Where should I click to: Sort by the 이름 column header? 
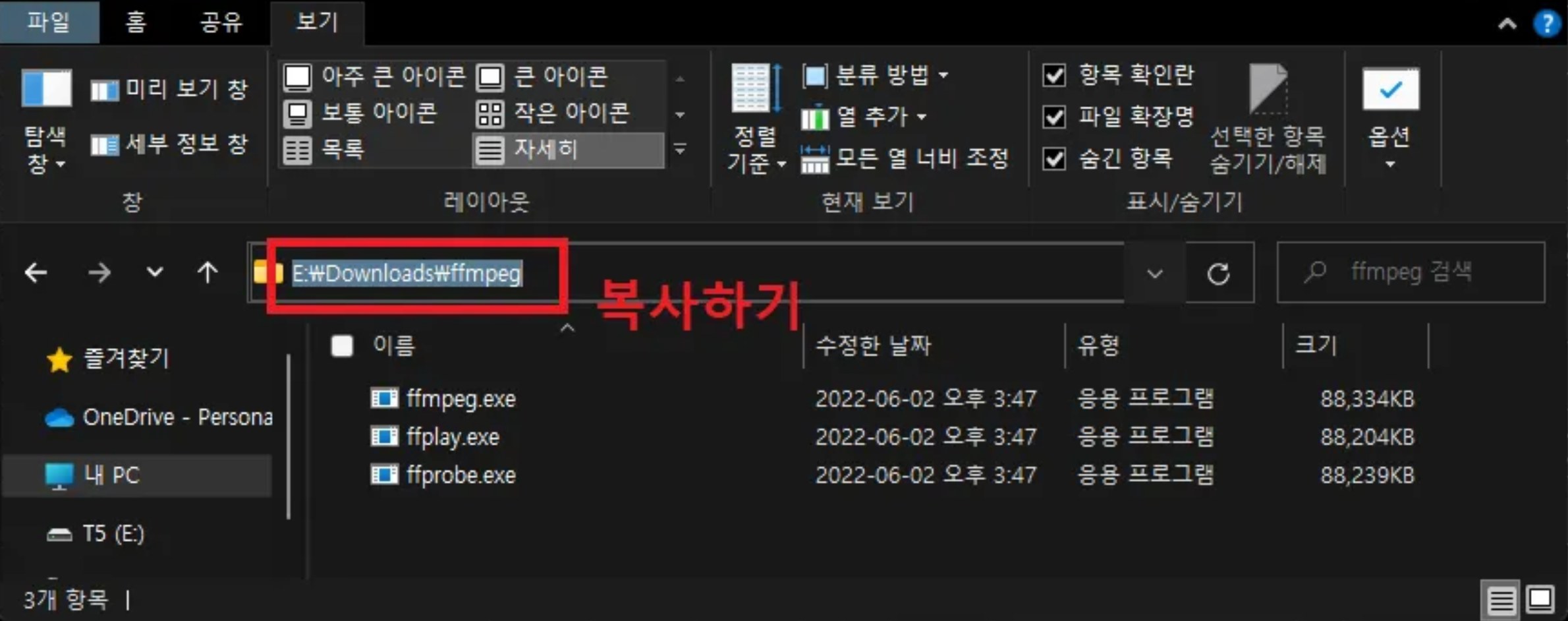pyautogui.click(x=394, y=345)
